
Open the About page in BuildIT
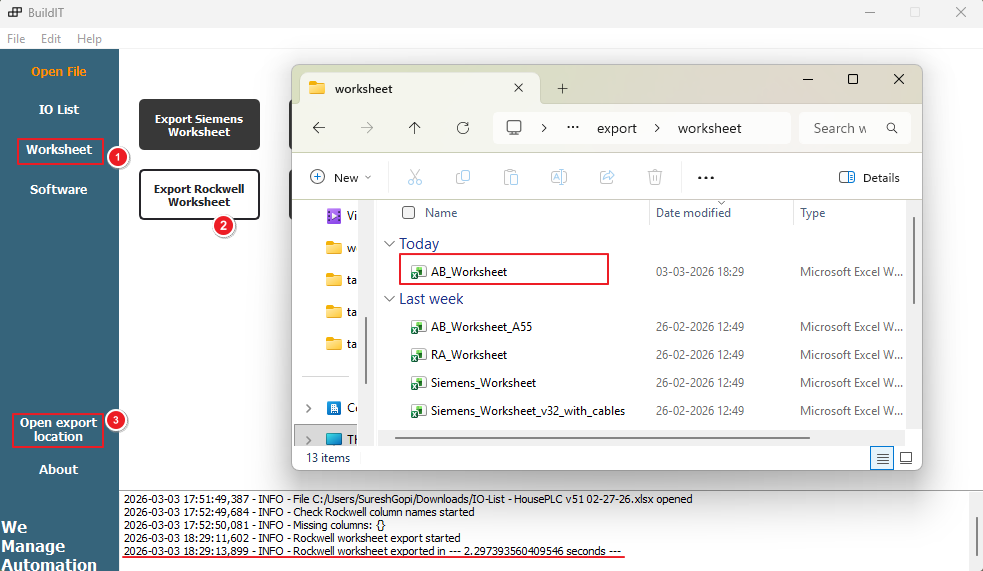coord(58,469)
